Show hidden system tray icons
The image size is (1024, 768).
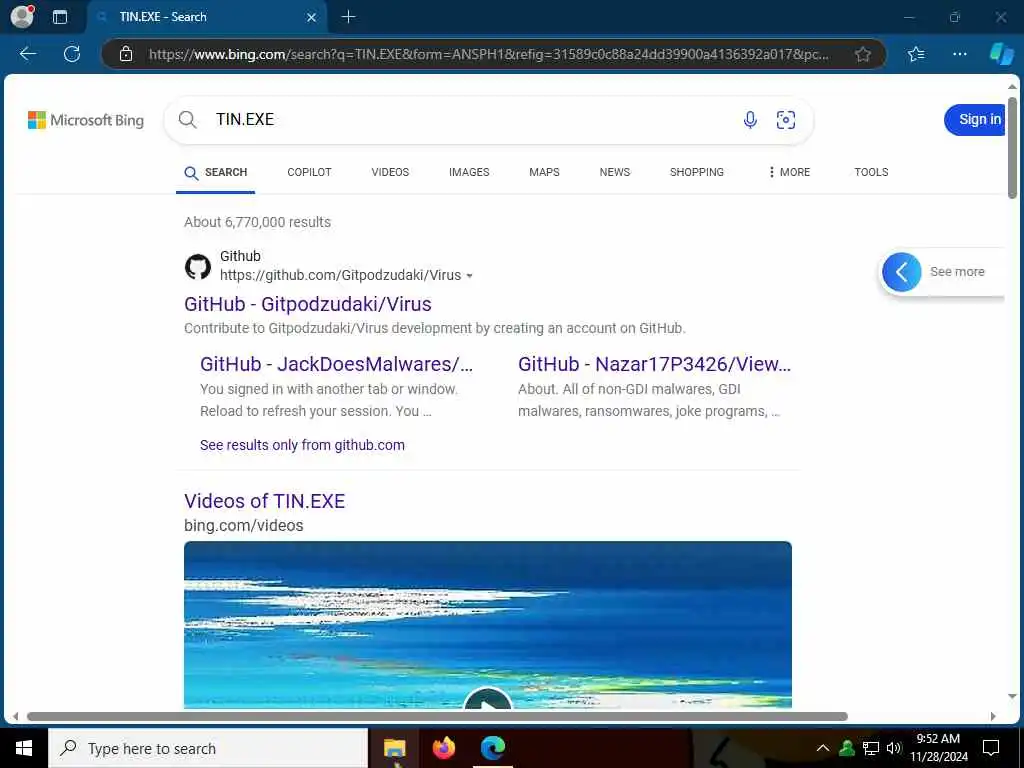click(823, 748)
